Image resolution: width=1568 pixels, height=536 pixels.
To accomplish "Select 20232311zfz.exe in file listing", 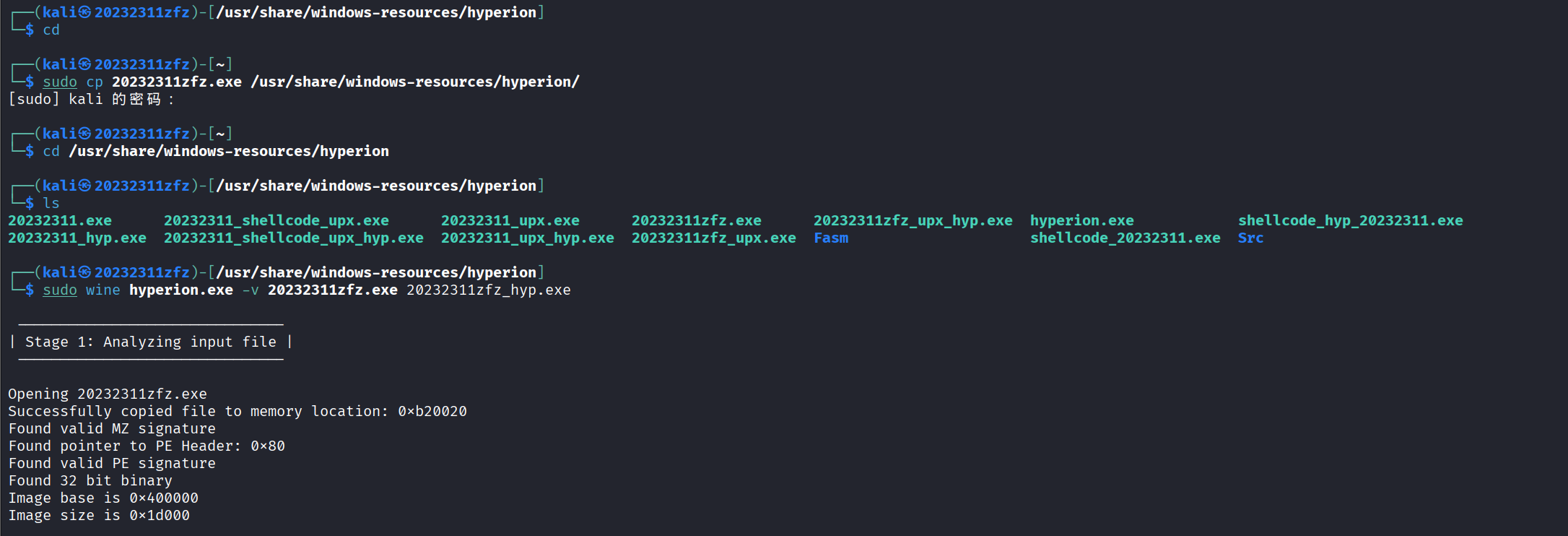I will click(697, 220).
